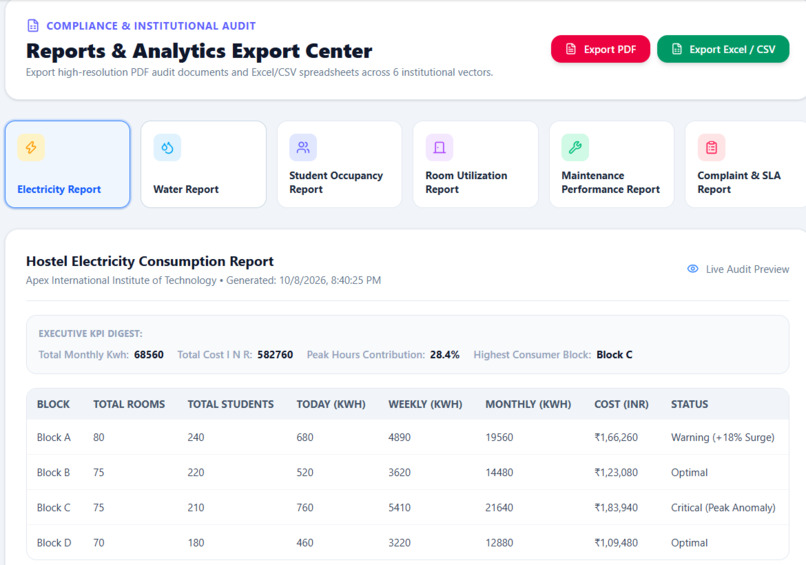Click the Block A row label
This screenshot has height=565, width=806.
[53, 438]
